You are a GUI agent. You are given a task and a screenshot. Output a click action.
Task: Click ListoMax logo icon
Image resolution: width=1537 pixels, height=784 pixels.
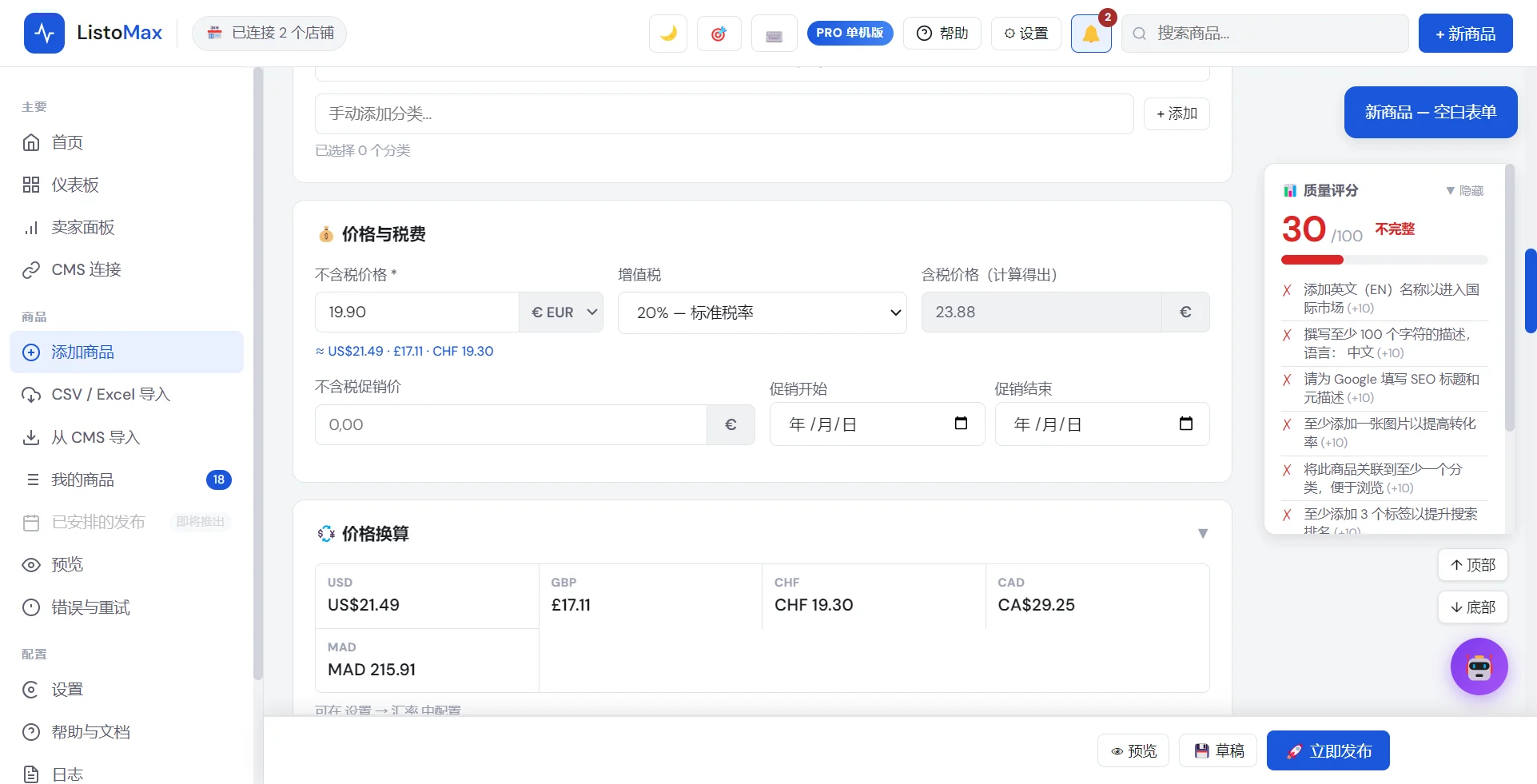[44, 33]
